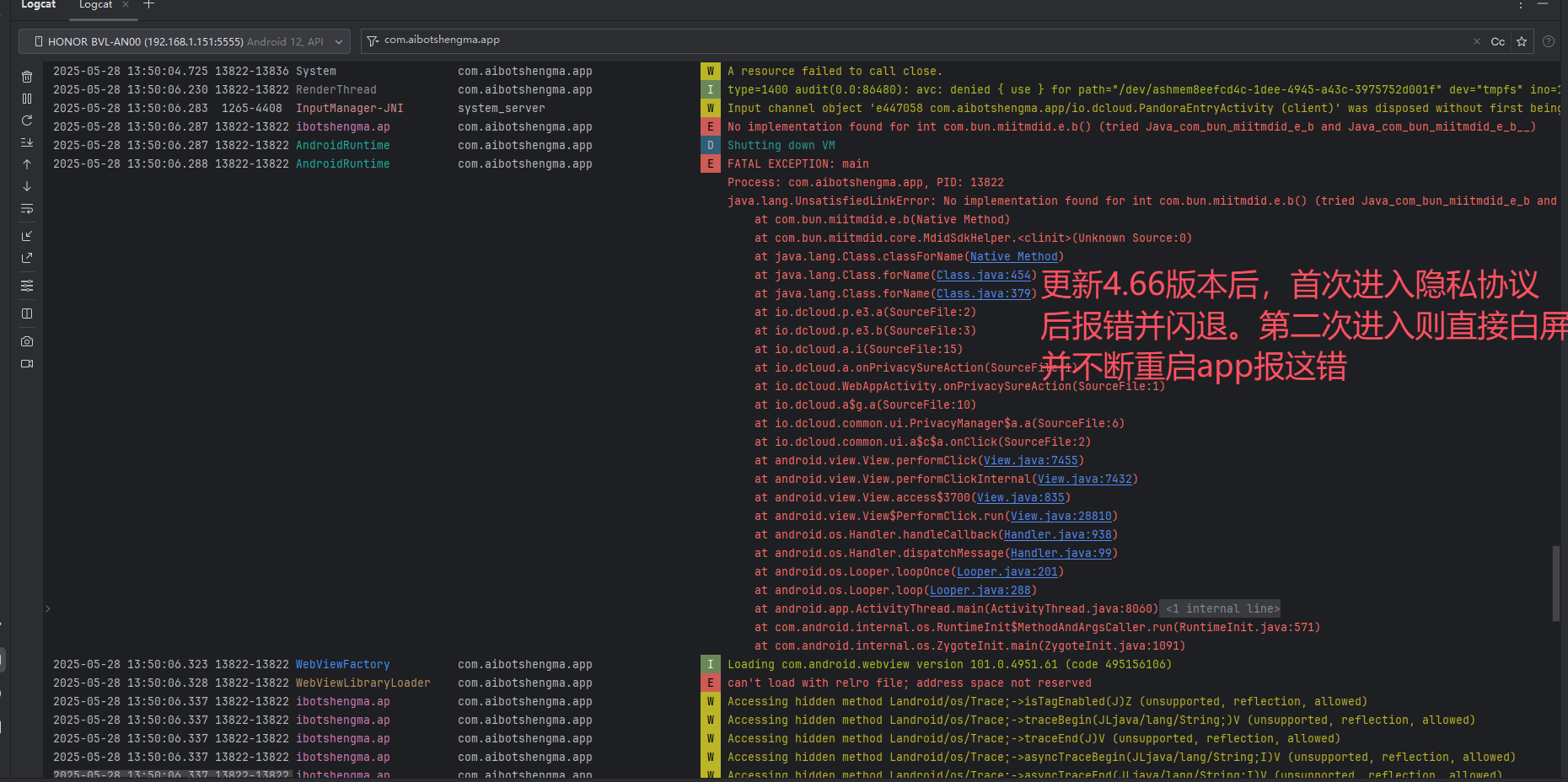Viewport: 1568px width, 782px height.
Task: Click the 'RenderThread' tag
Action: pos(336,89)
